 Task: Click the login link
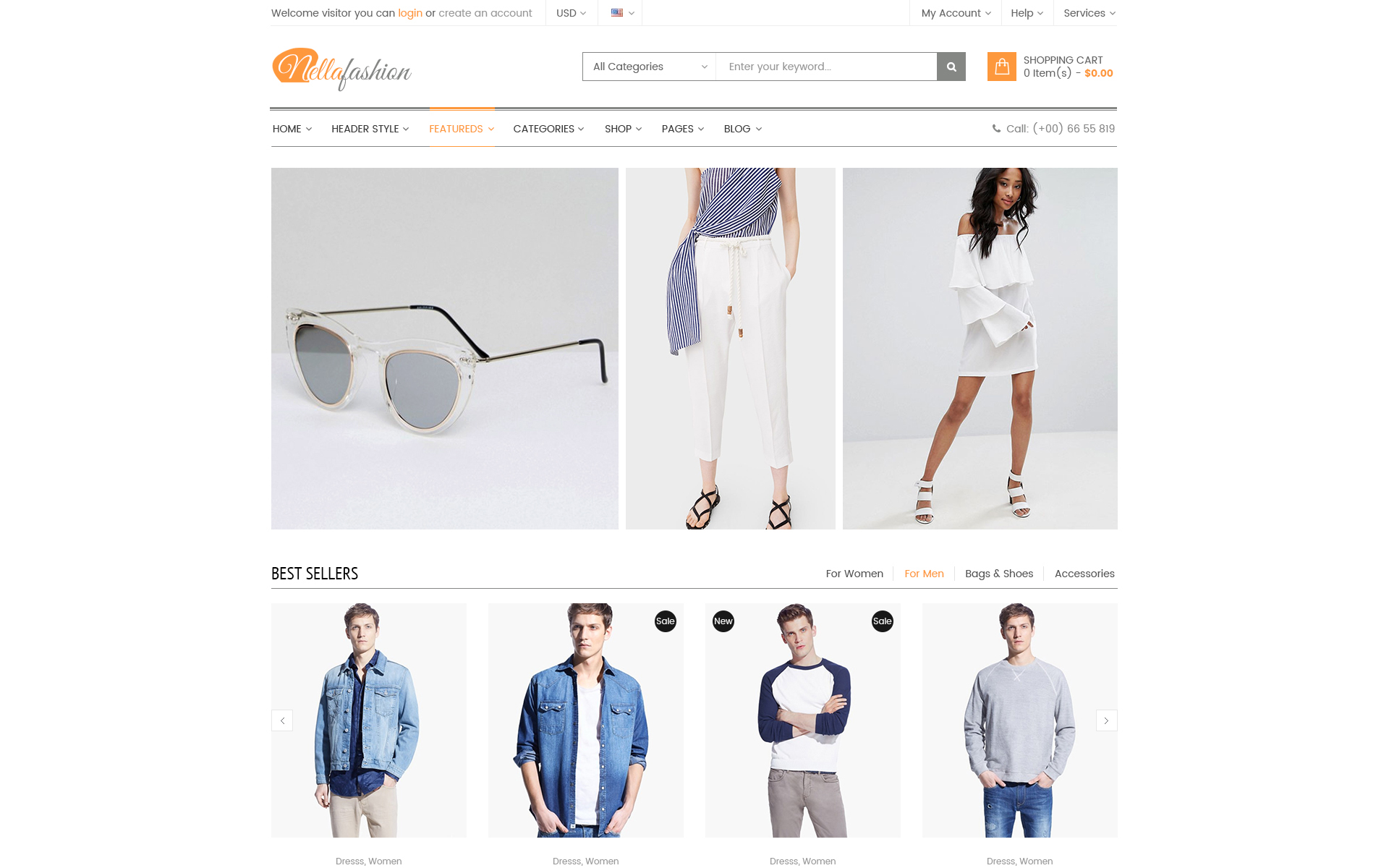pyautogui.click(x=410, y=13)
